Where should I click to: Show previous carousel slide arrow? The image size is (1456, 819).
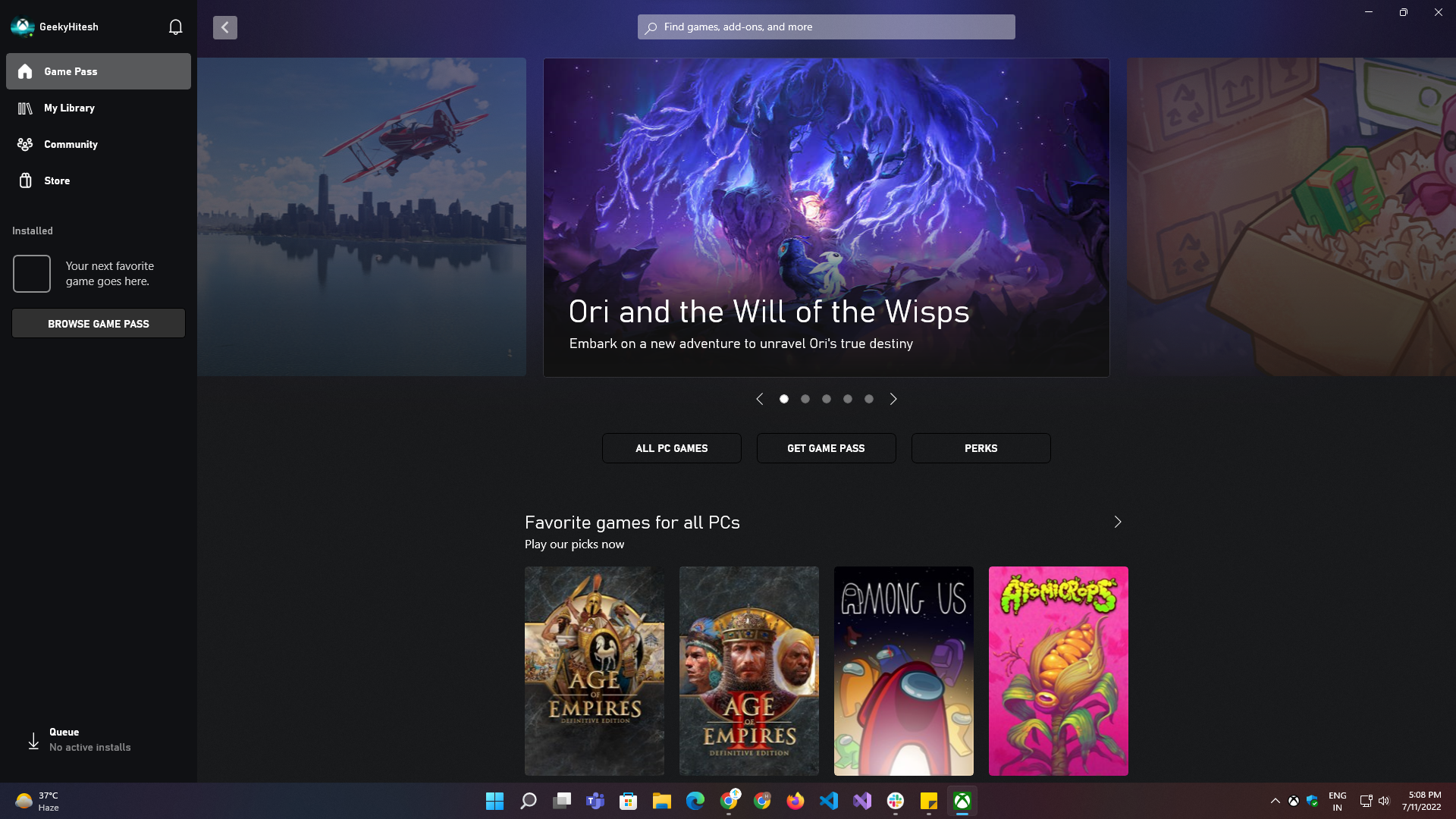(x=760, y=399)
